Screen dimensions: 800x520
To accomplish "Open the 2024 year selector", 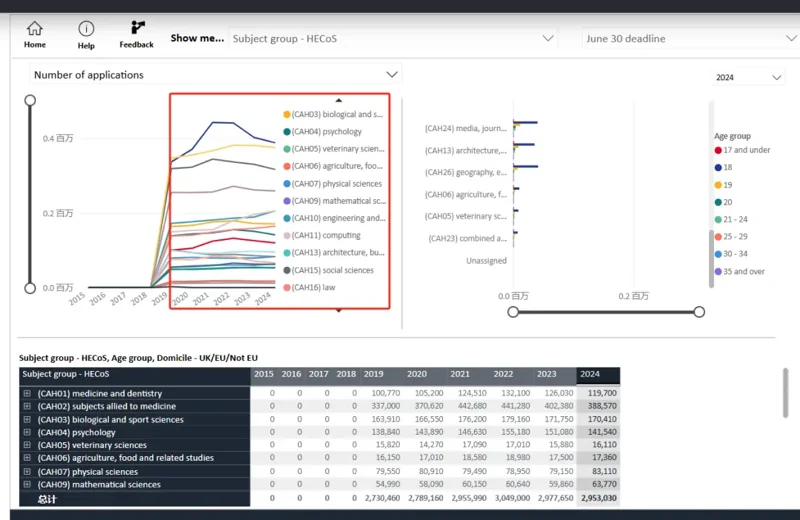I will (748, 78).
